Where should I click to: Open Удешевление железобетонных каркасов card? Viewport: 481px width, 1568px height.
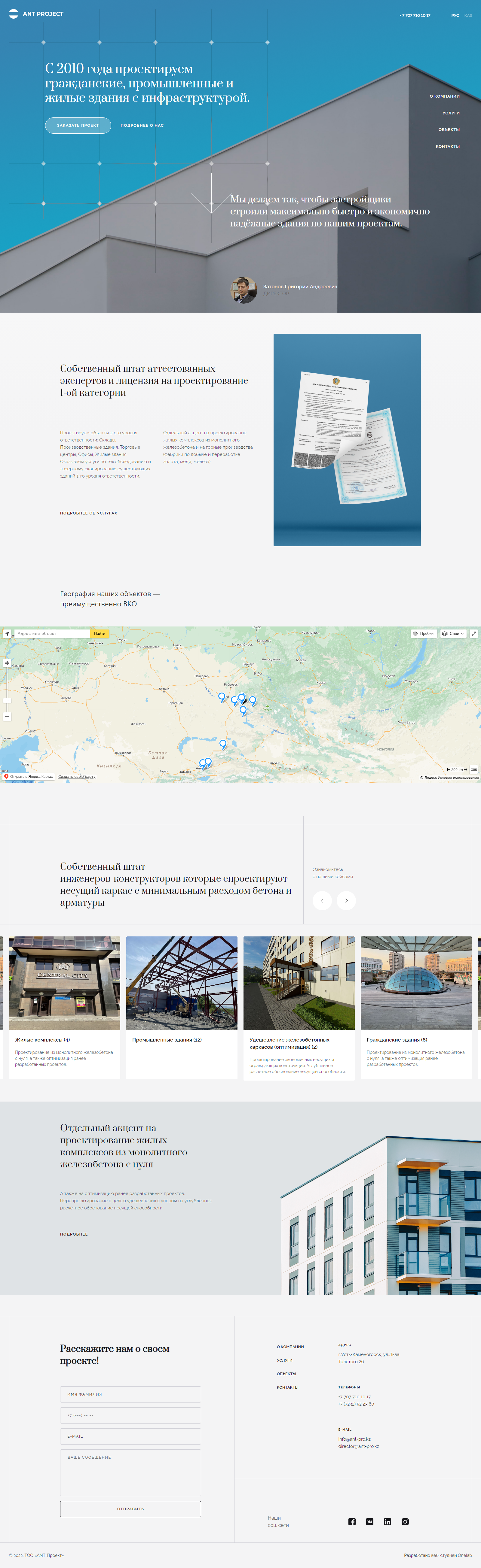point(299,1008)
